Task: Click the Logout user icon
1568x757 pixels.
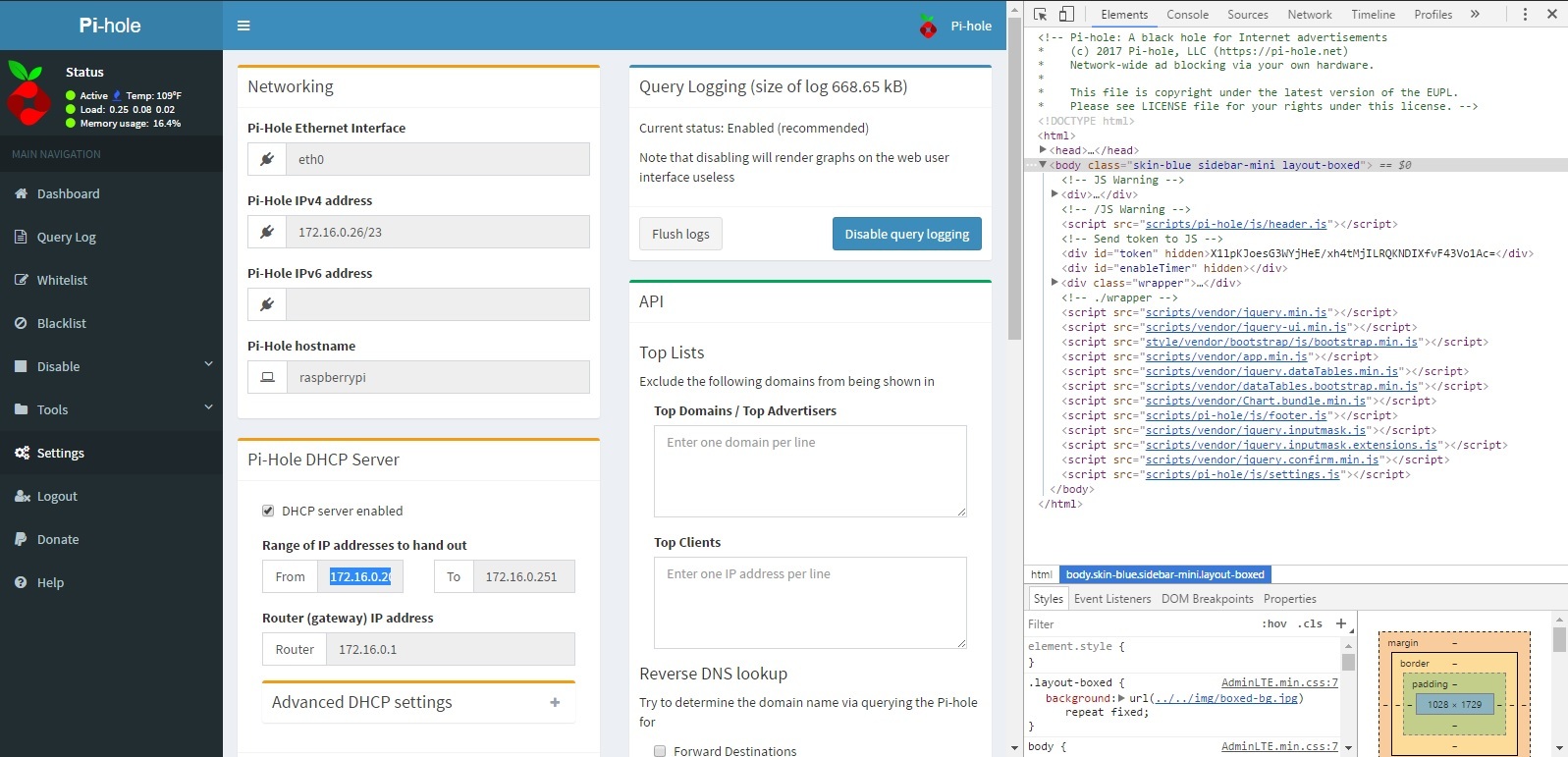Action: [x=22, y=496]
